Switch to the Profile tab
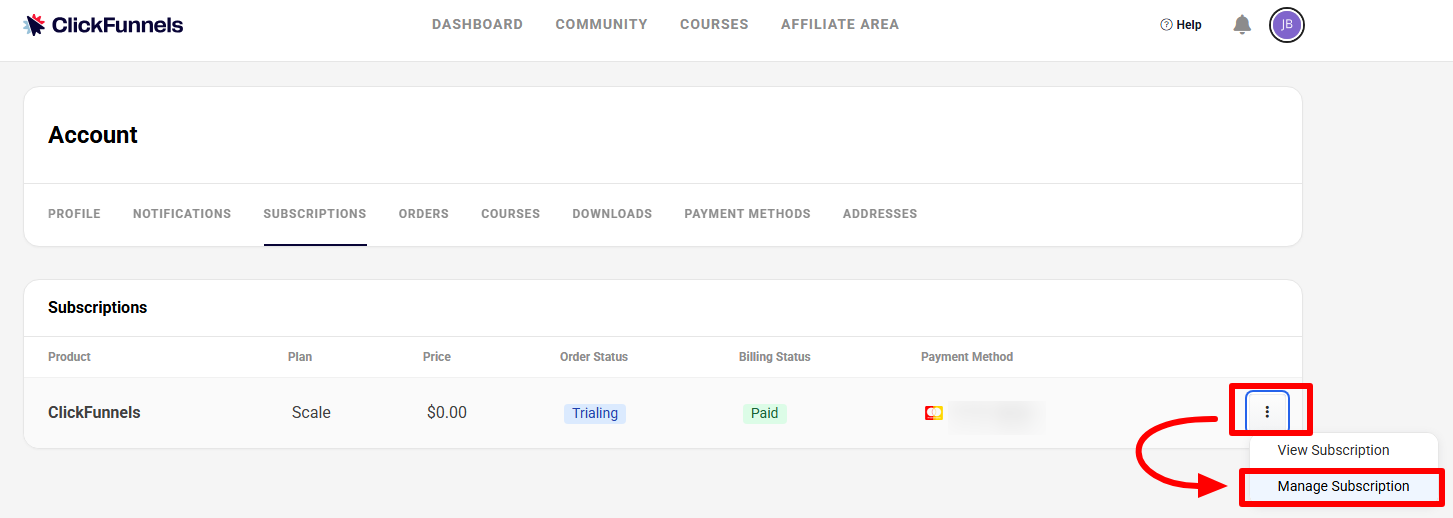Viewport: 1453px width, 518px height. point(74,214)
